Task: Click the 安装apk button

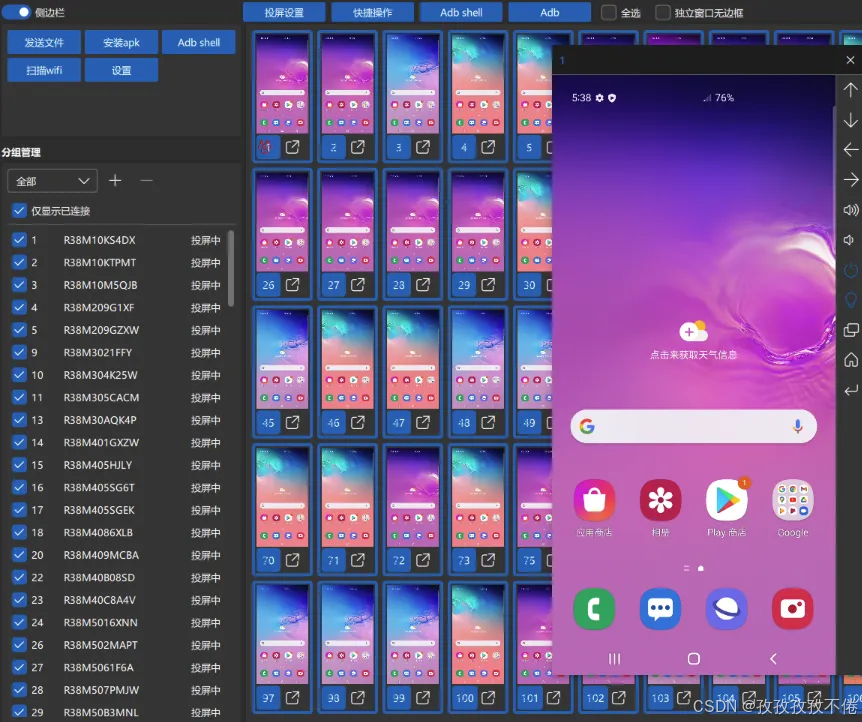Action: tap(121, 42)
